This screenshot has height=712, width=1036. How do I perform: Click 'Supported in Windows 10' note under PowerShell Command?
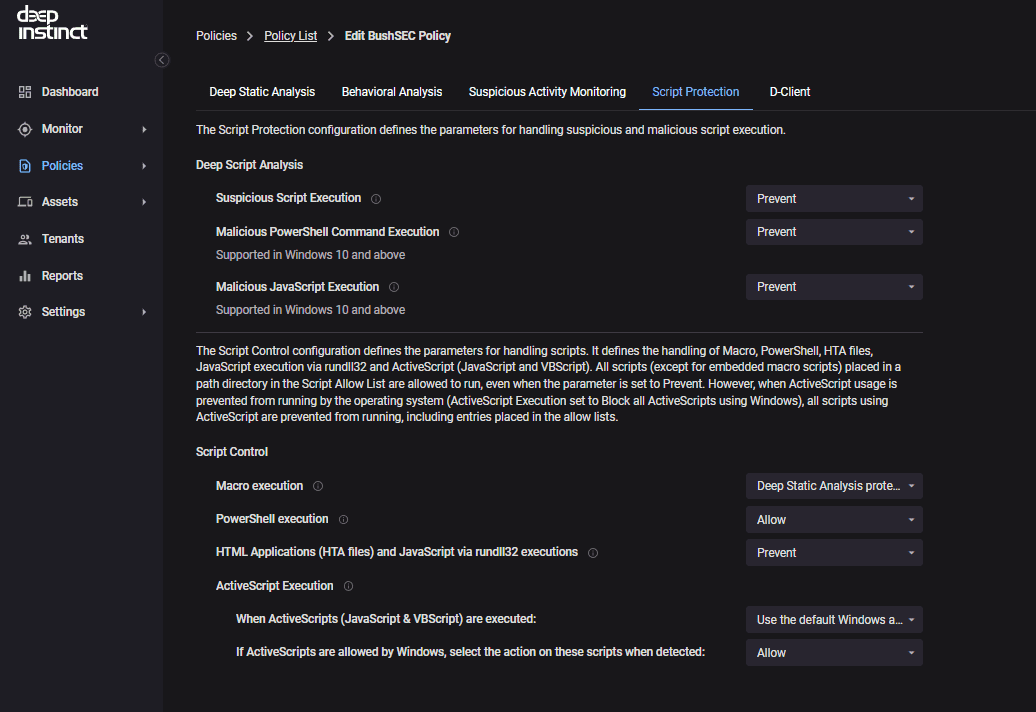tap(311, 255)
